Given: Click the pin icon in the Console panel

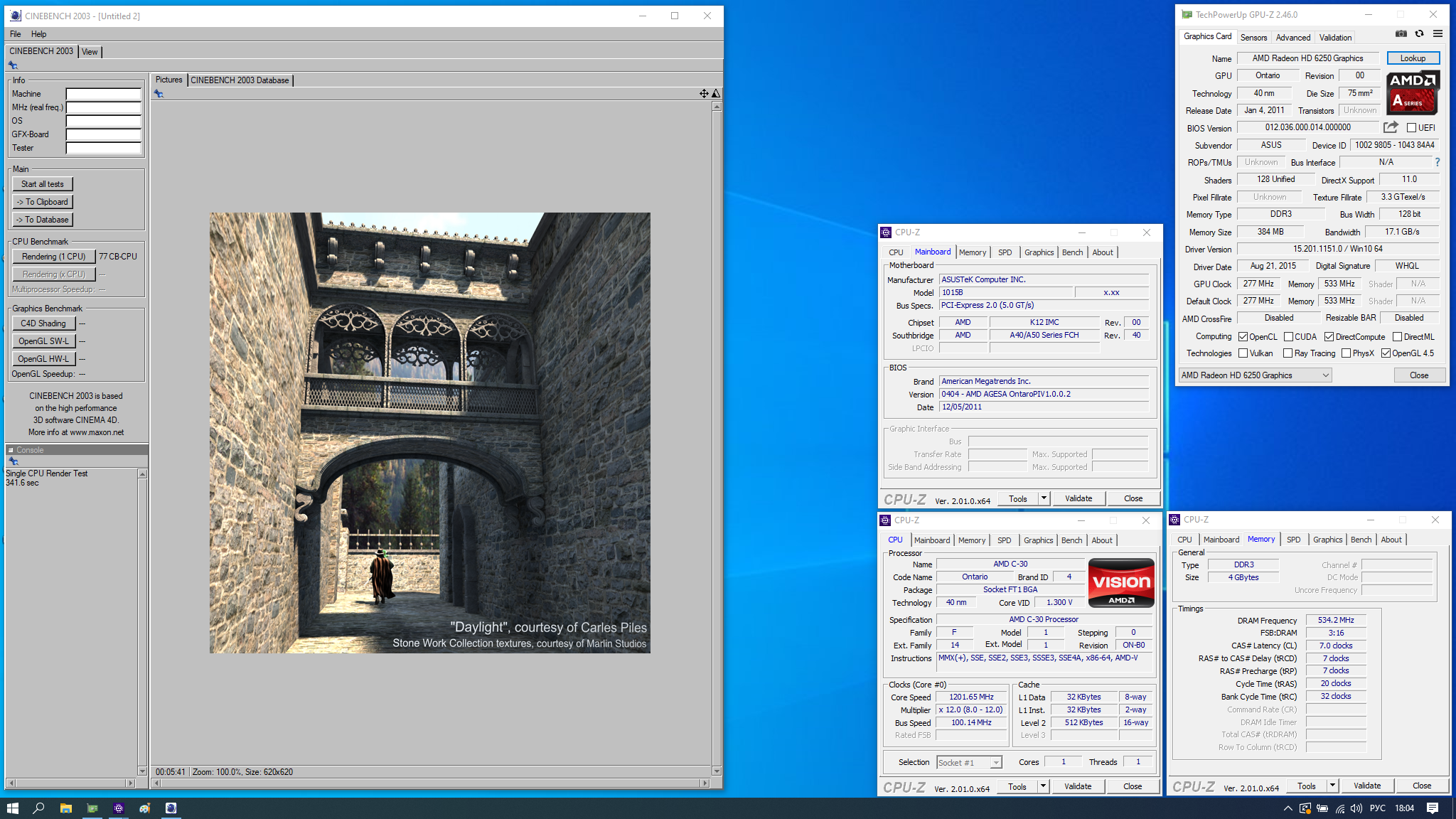Looking at the screenshot, I should 13,461.
